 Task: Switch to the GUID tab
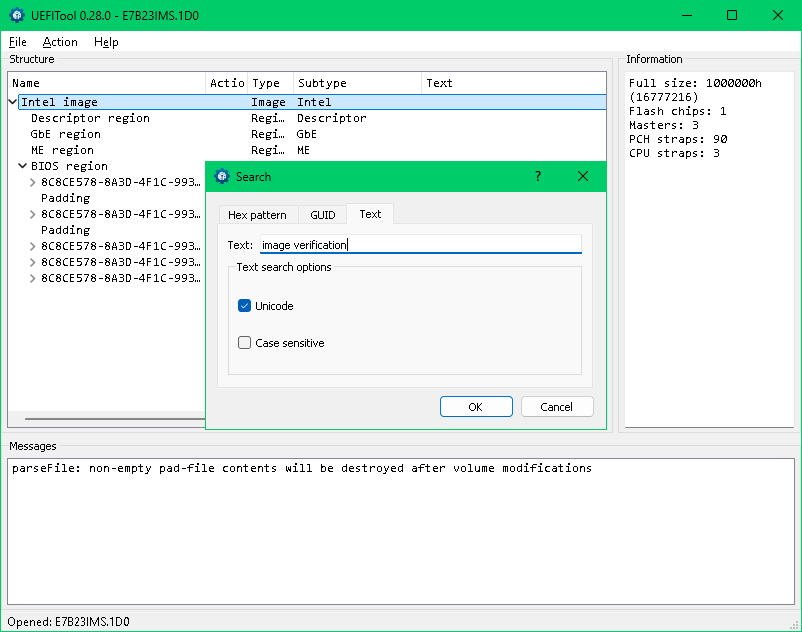[323, 215]
